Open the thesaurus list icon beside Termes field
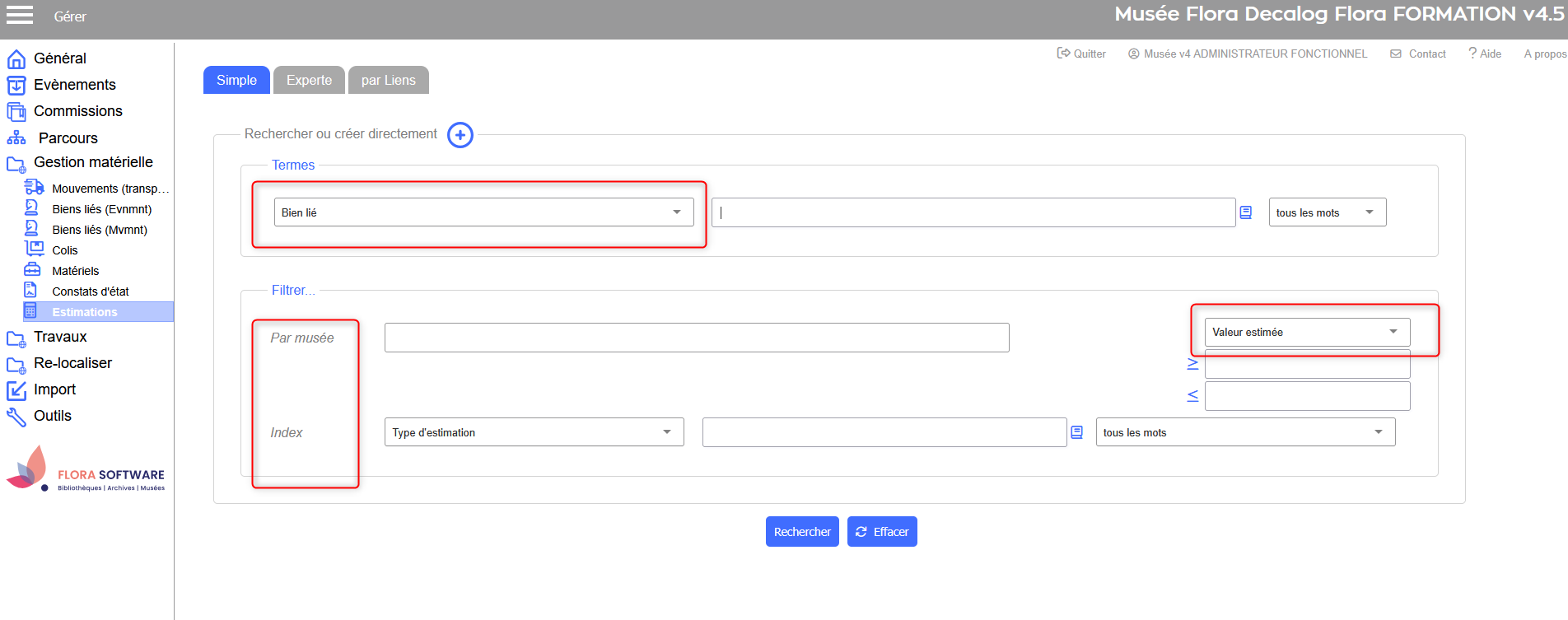The width and height of the screenshot is (1568, 620). (x=1246, y=212)
